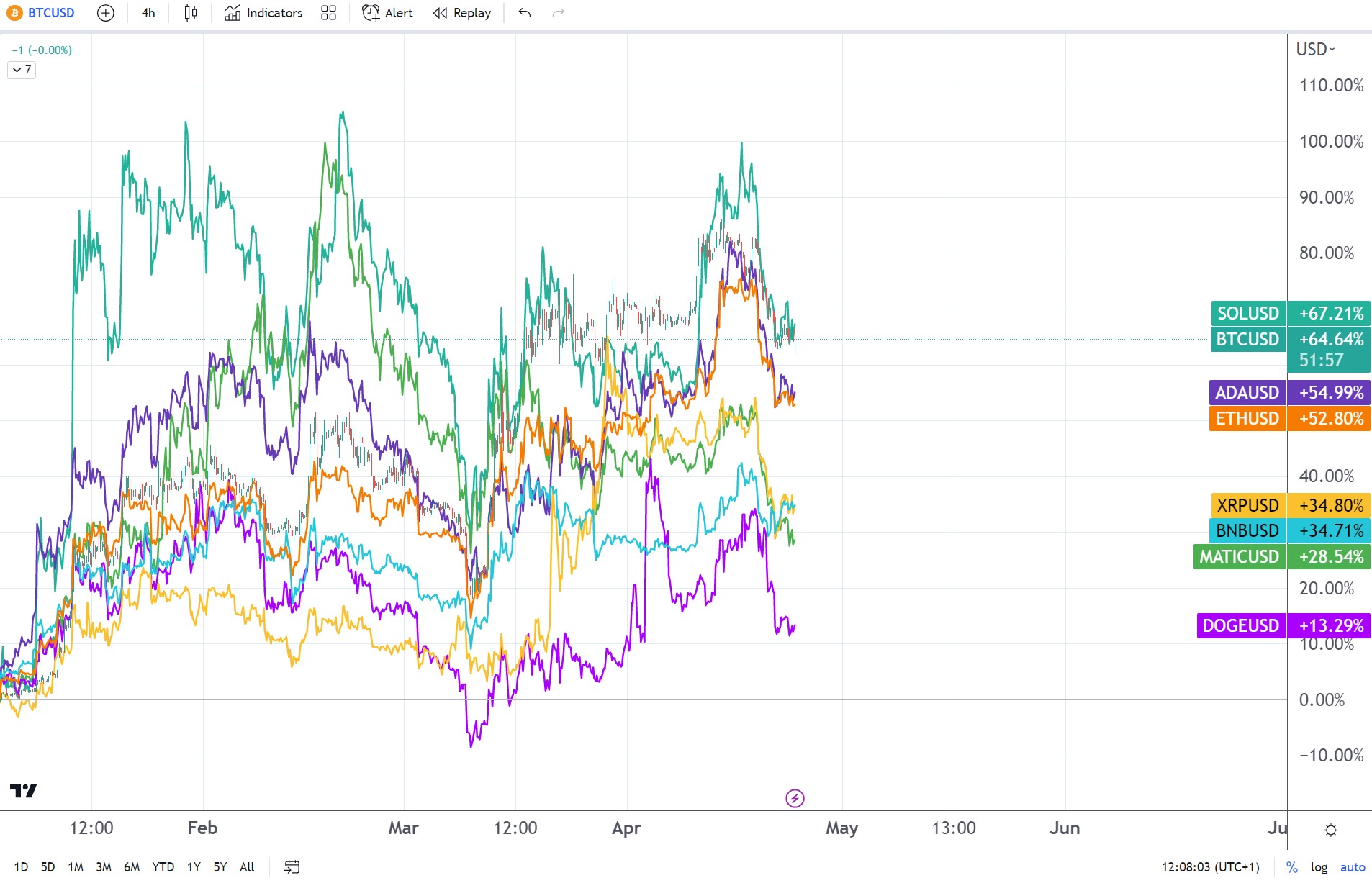This screenshot has height=883, width=1372.
Task: Click the 51:57 bar countdown timer
Action: point(1322,360)
